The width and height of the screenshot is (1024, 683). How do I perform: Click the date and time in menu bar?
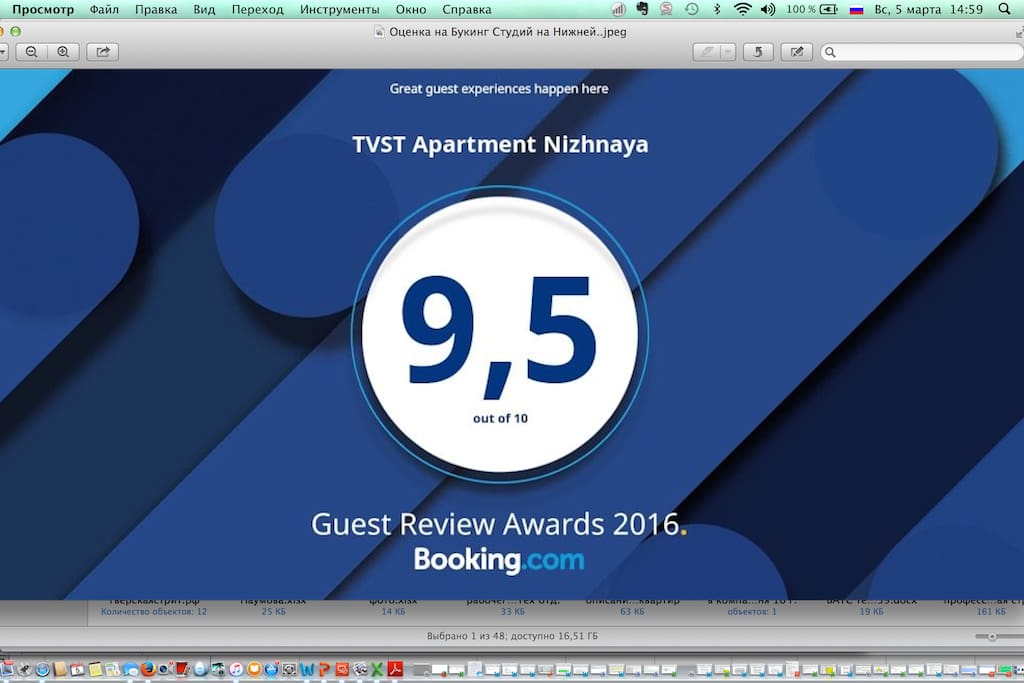point(929,10)
